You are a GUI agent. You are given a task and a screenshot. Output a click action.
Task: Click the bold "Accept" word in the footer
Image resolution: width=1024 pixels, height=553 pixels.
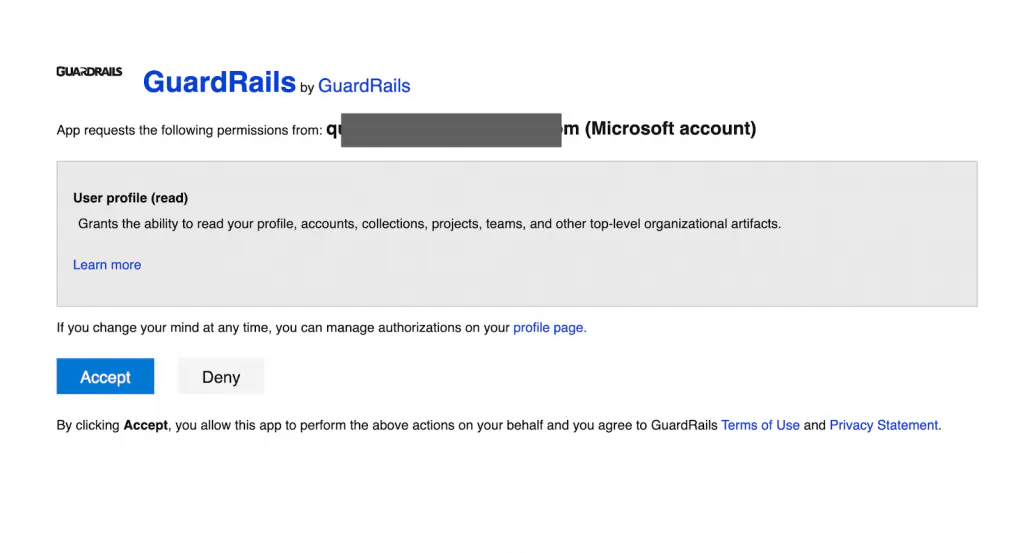pyautogui.click(x=146, y=425)
